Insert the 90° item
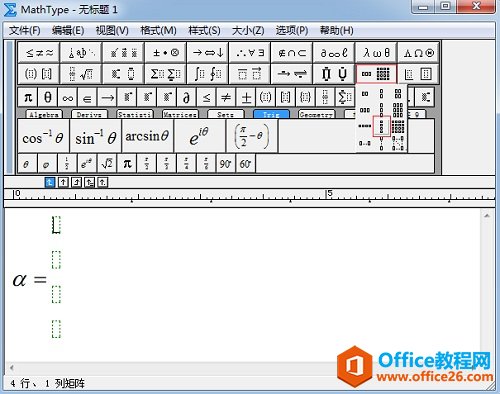The width and height of the screenshot is (500, 394). [x=226, y=164]
